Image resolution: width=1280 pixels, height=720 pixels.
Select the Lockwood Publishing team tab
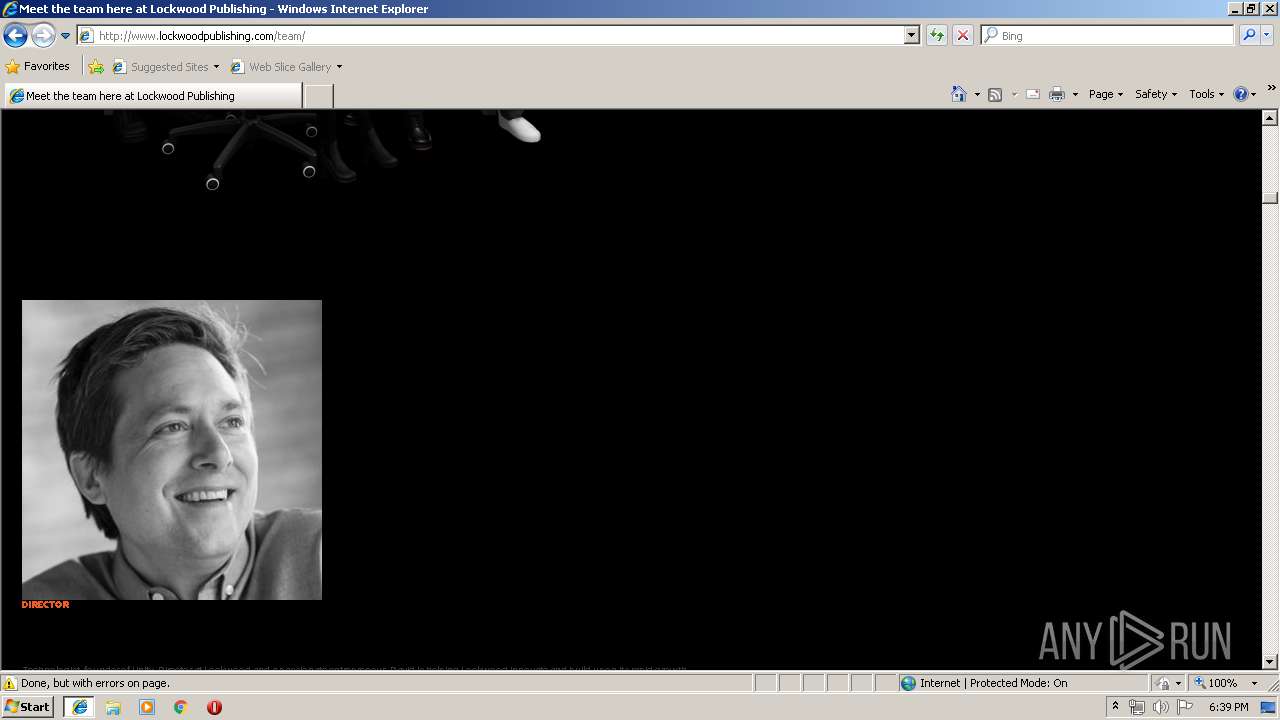click(x=153, y=96)
